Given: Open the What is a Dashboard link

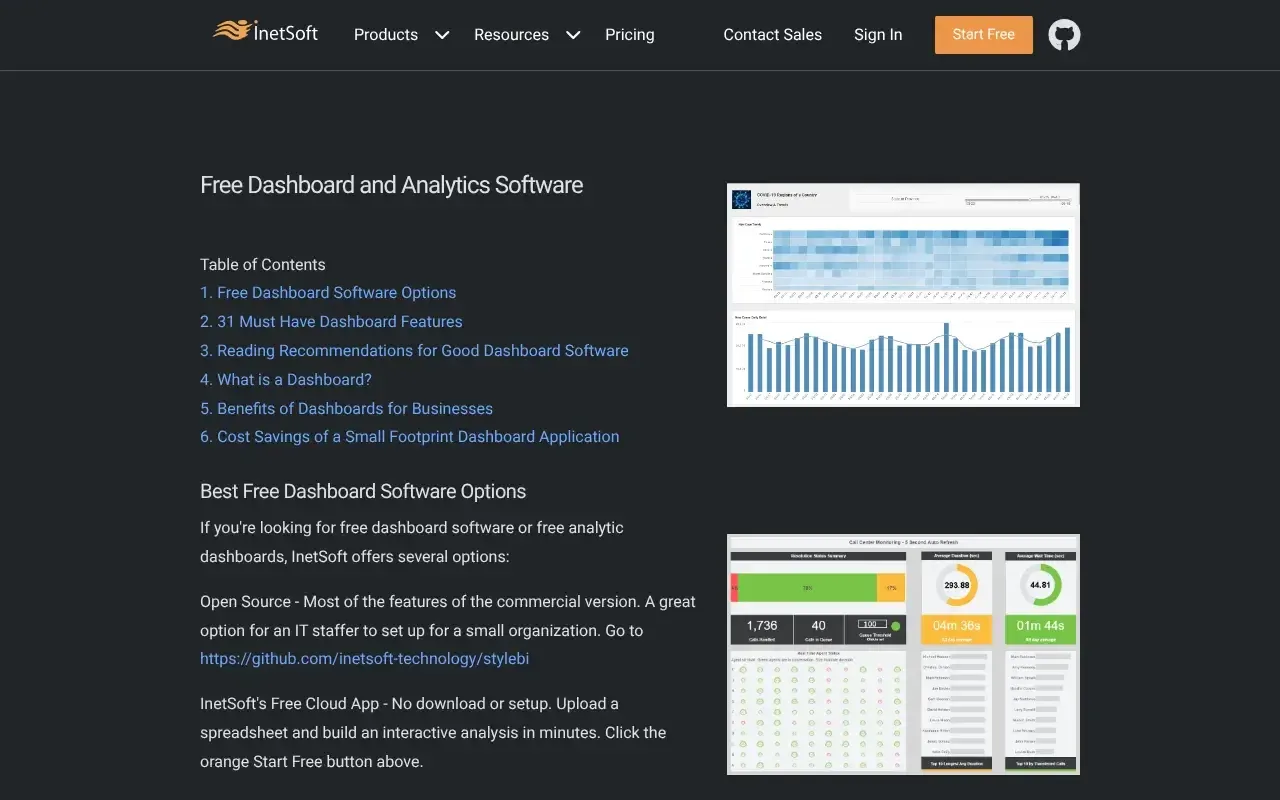Looking at the screenshot, I should pos(286,379).
